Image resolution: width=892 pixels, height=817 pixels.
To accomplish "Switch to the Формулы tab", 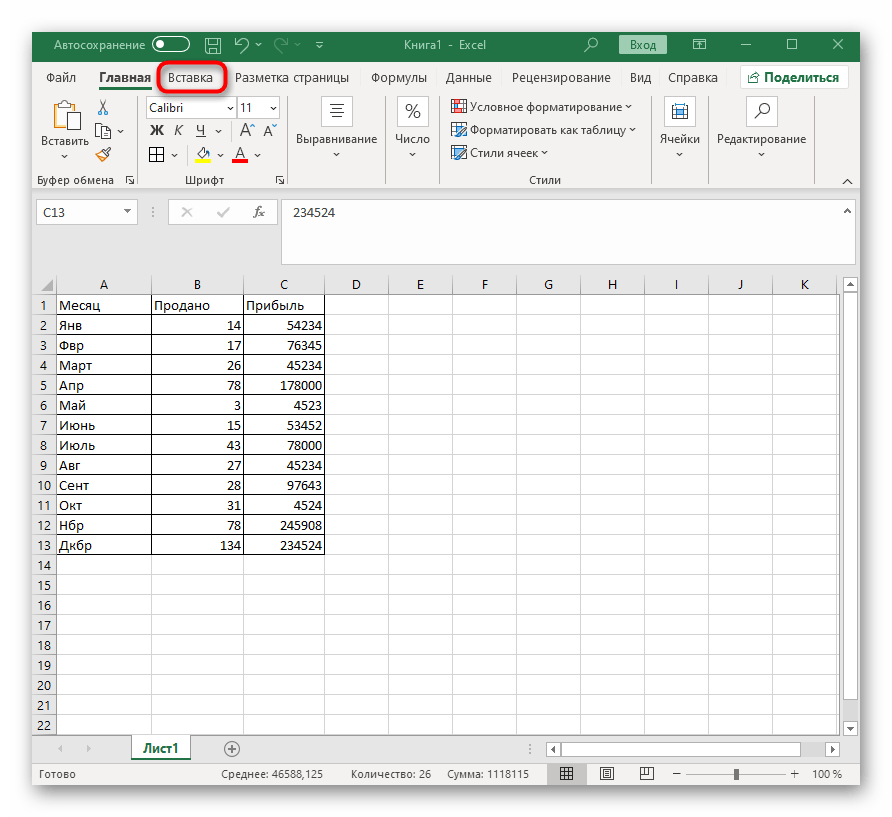I will pyautogui.click(x=398, y=77).
